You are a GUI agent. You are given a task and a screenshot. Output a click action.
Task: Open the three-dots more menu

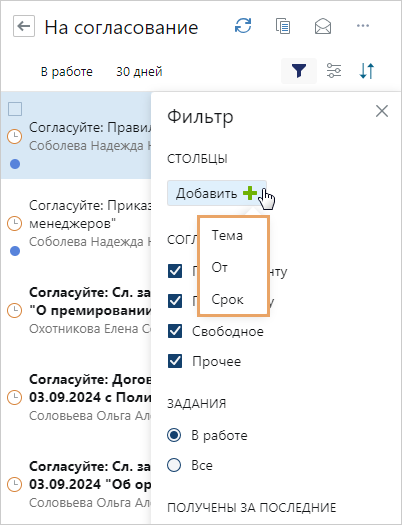click(x=363, y=26)
